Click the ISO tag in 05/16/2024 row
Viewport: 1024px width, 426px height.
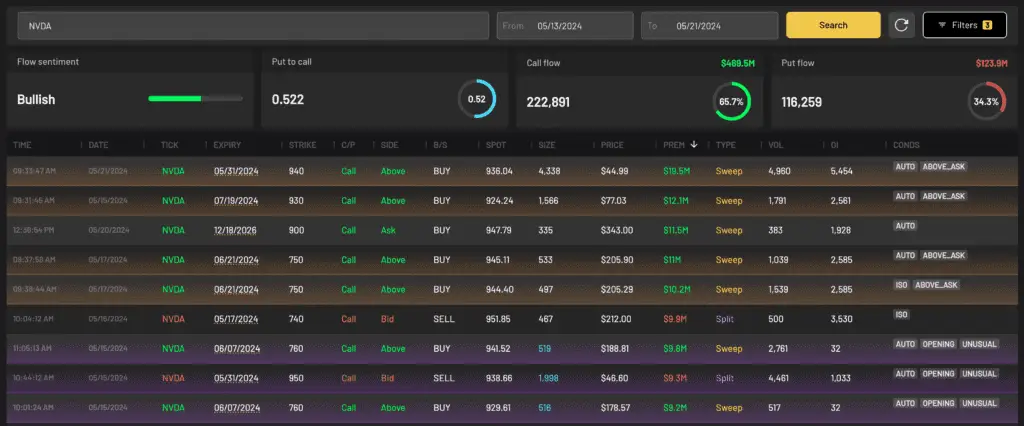tap(901, 314)
